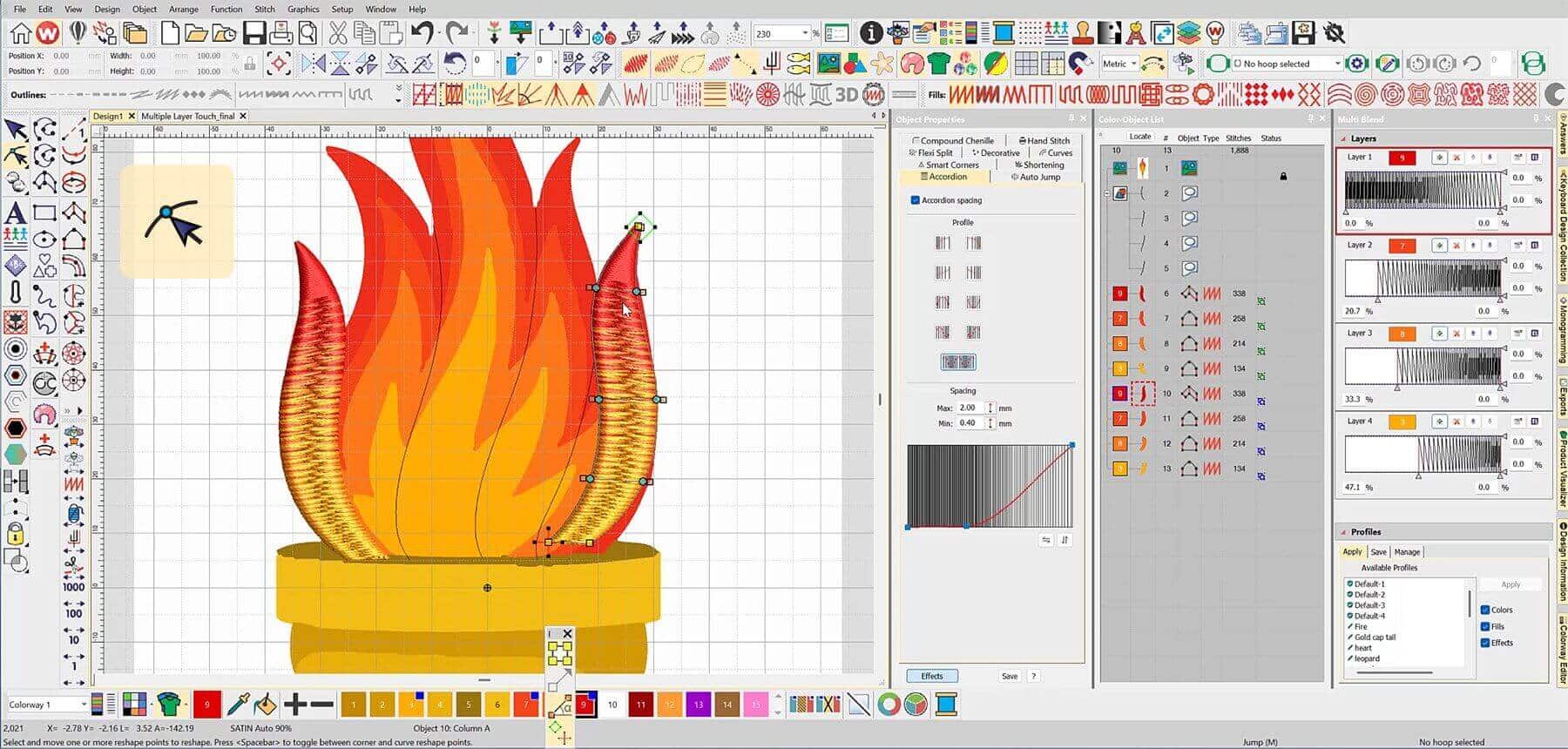Switch to the Manage tab in Profiles

point(1407,552)
